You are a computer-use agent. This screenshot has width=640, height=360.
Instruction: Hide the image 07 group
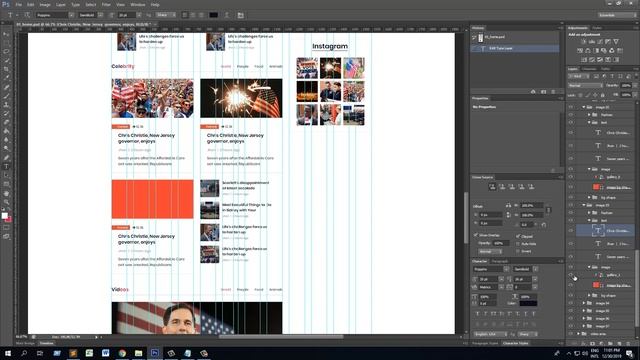[571, 326]
